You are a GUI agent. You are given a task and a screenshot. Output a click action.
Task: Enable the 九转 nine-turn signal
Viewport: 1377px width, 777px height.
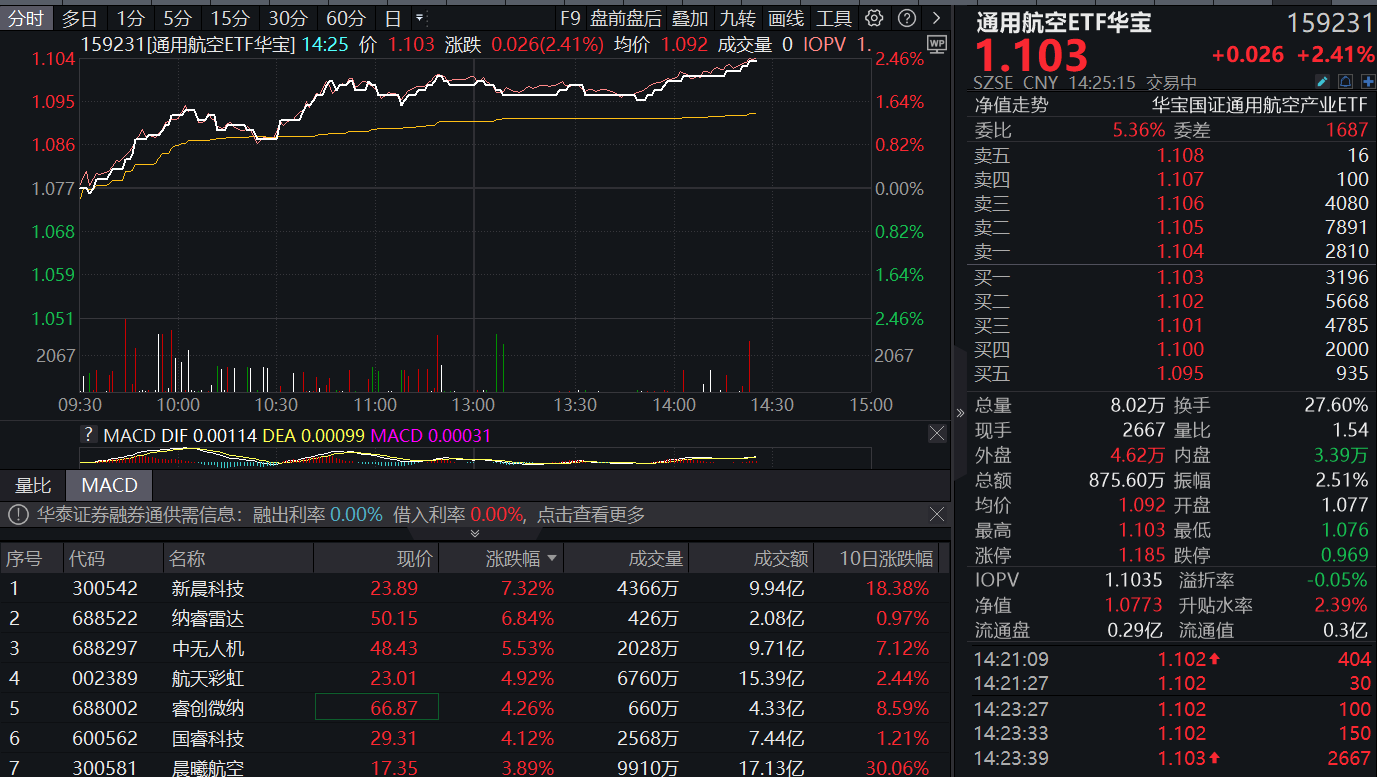point(737,17)
